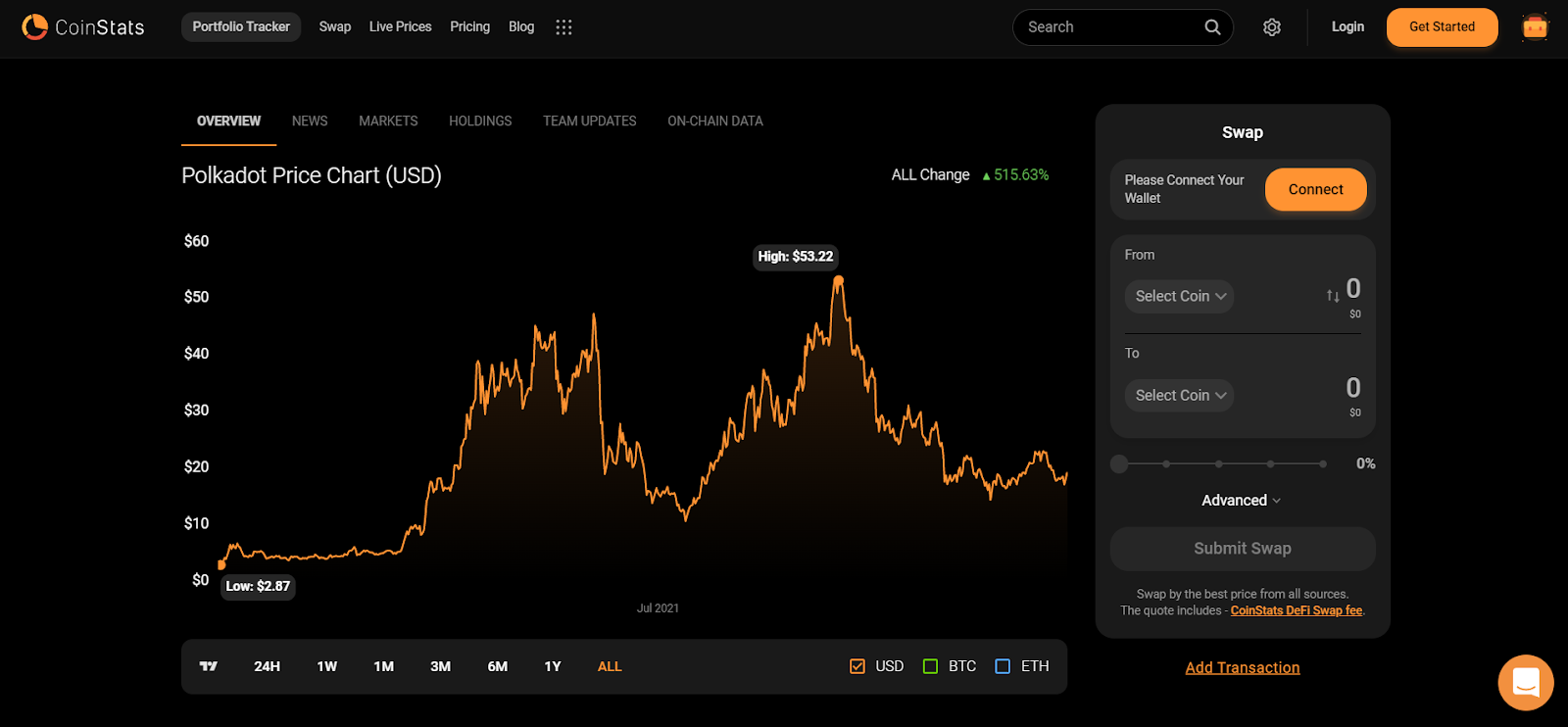
Task: Open Portfolio Tracker in the navbar
Action: click(x=241, y=27)
